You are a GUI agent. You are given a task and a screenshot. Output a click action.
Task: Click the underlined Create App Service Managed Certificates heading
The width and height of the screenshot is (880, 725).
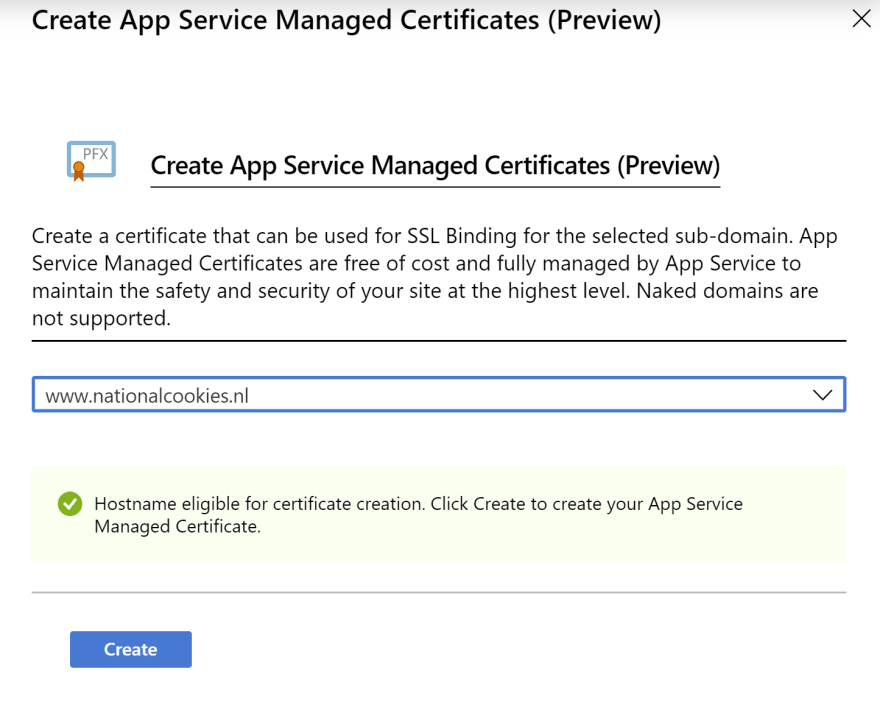coord(435,166)
